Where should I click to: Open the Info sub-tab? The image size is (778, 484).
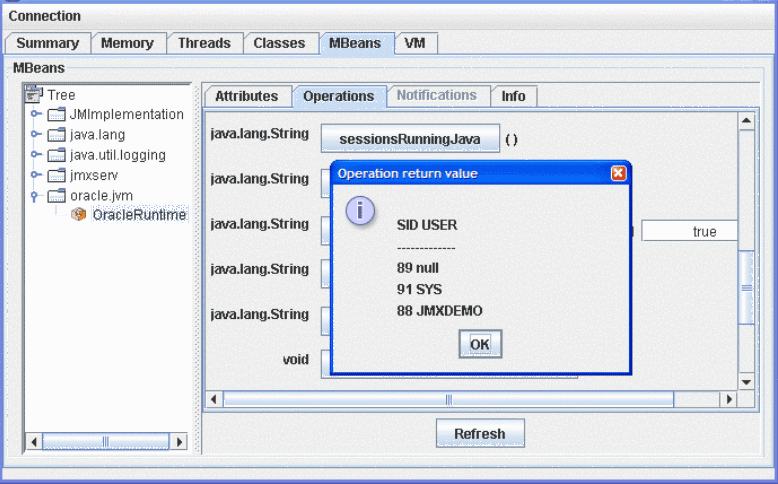[514, 96]
